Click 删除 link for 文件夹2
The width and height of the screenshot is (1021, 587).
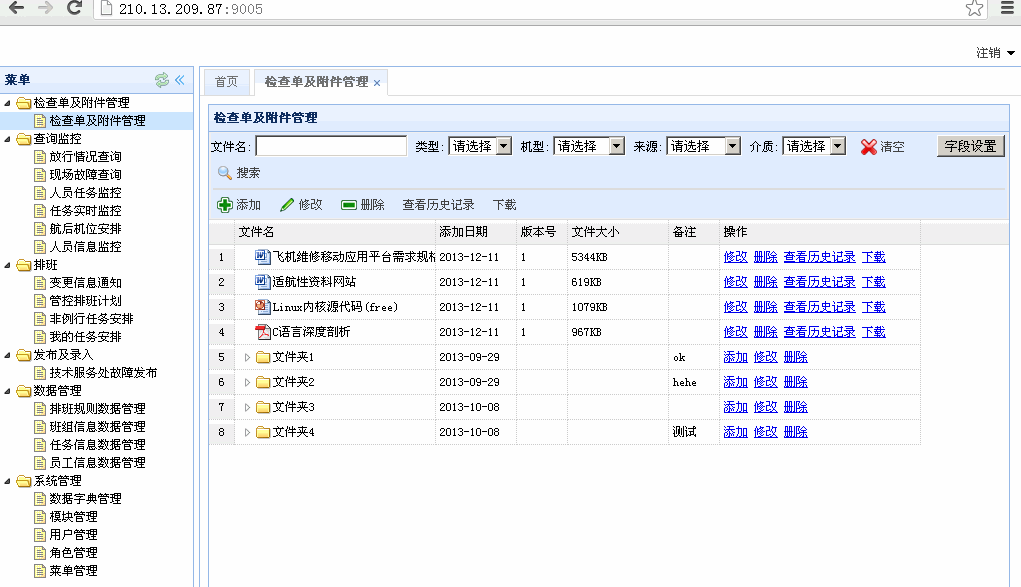[x=795, y=382]
